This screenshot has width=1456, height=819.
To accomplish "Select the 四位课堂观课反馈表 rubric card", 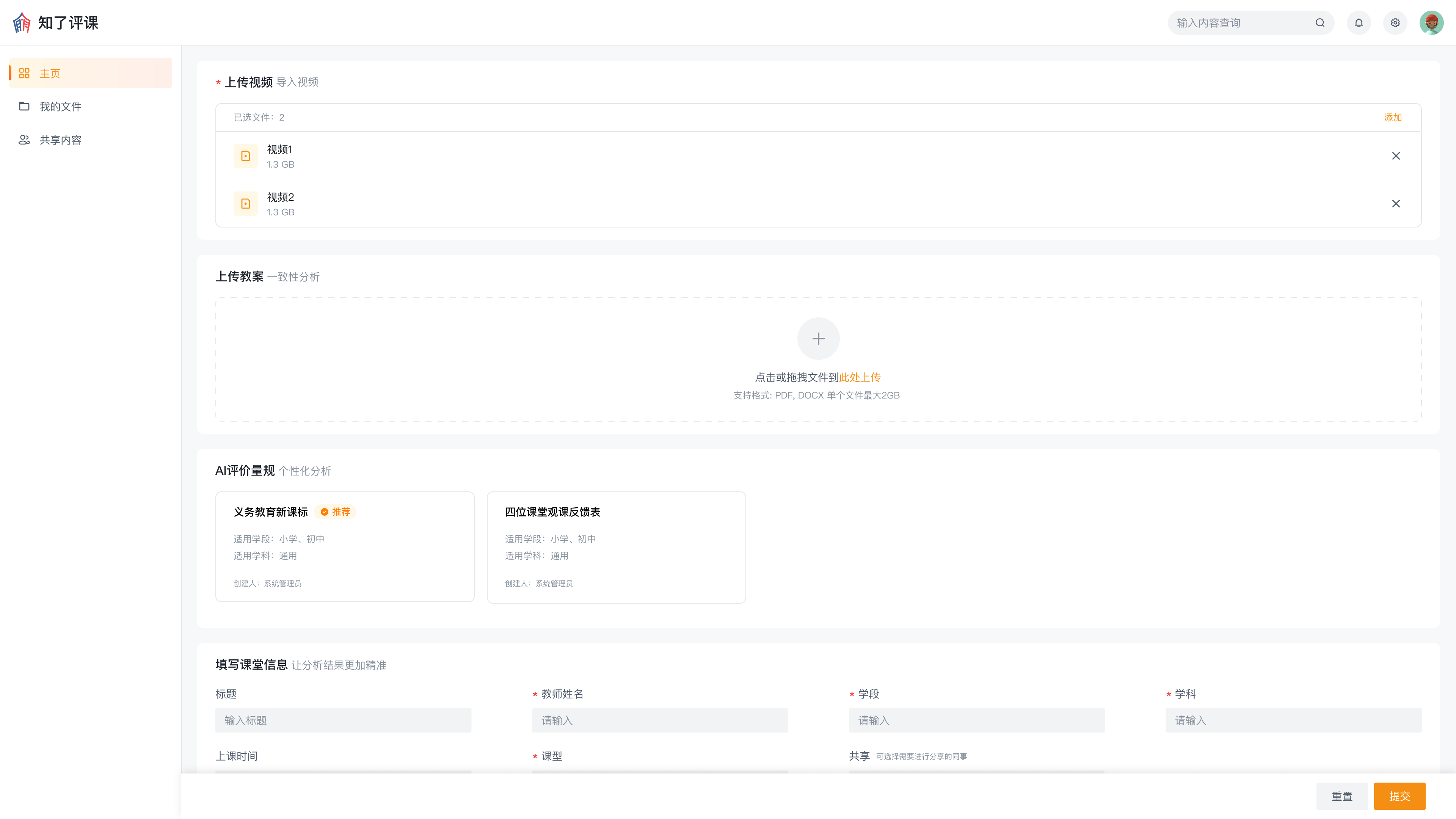I will [616, 547].
